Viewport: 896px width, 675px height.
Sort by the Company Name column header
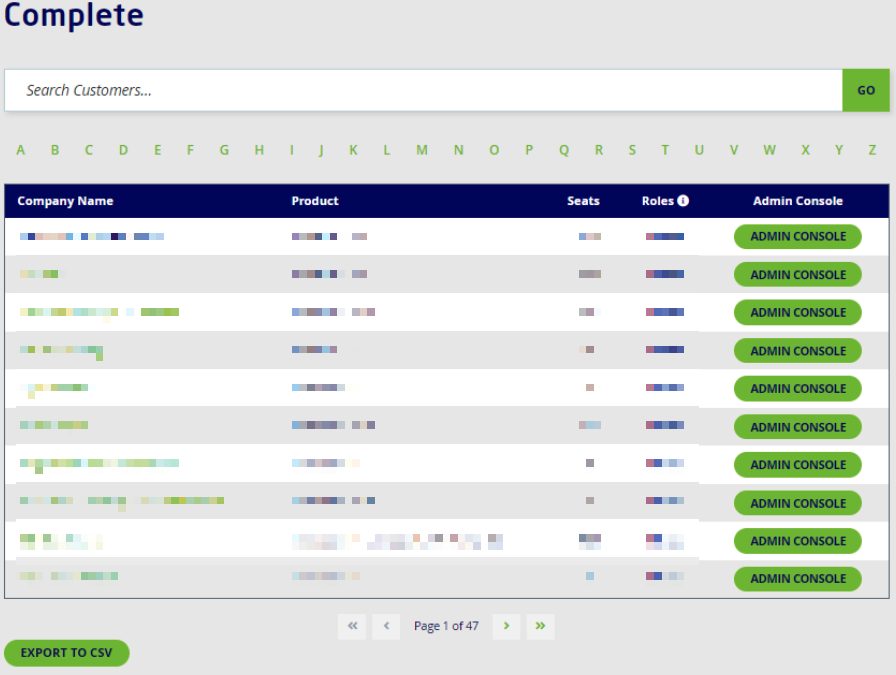(65, 201)
